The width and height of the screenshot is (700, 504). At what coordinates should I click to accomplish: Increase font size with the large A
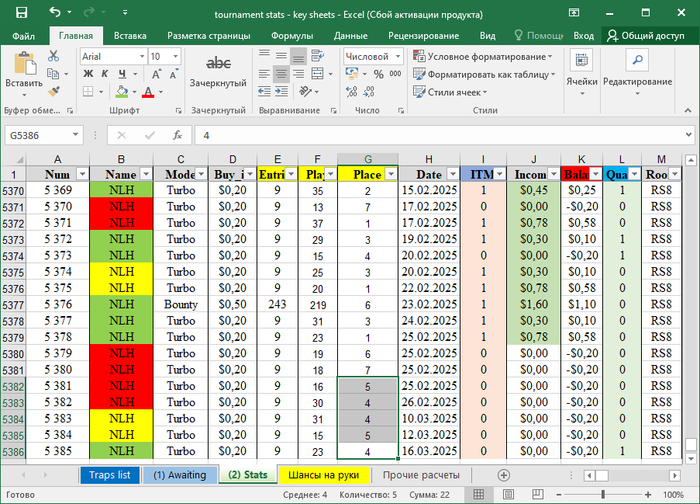click(x=156, y=74)
